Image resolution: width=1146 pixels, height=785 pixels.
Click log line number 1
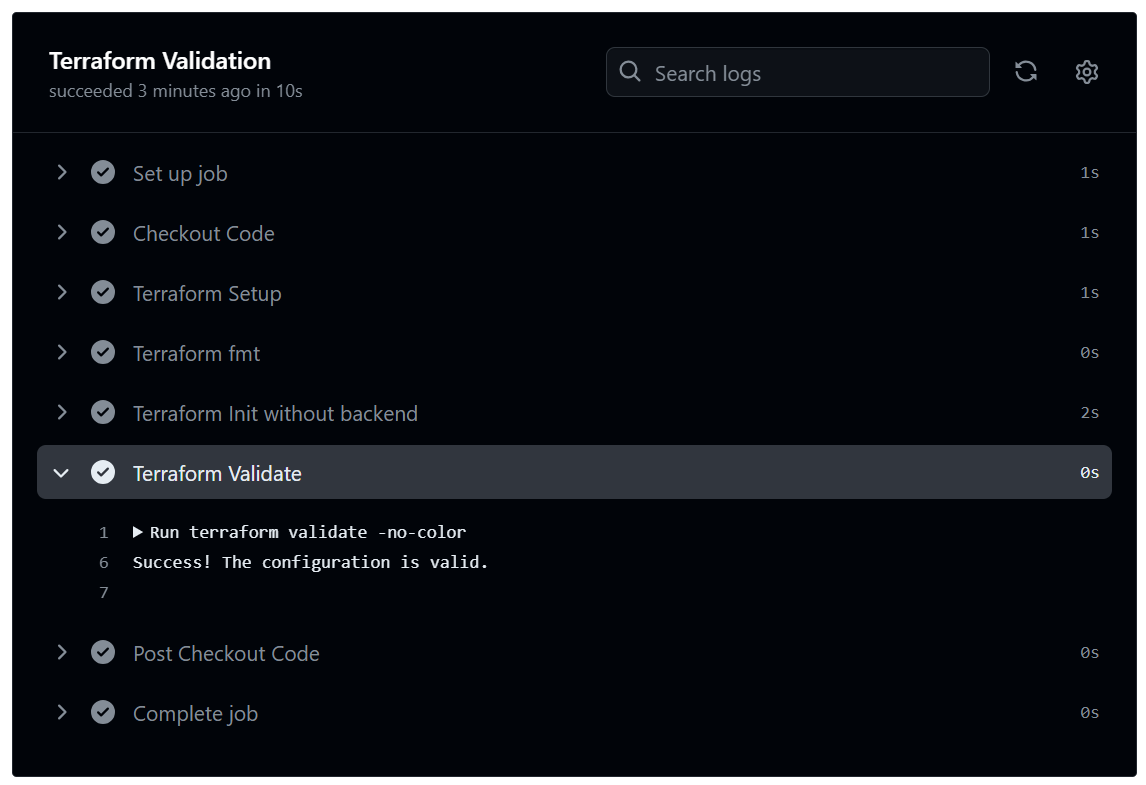[x=104, y=532]
